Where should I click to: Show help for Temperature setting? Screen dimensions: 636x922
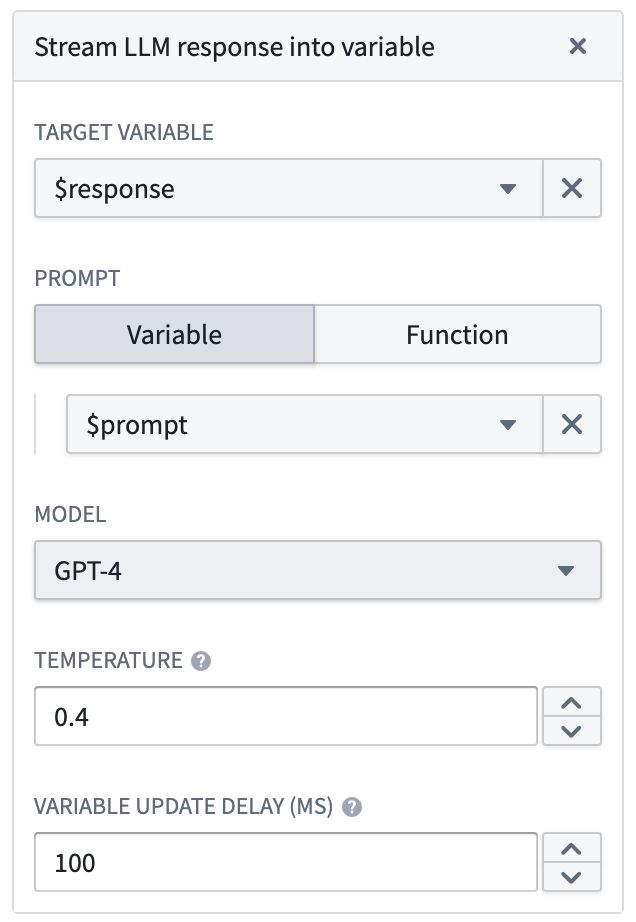coord(201,661)
